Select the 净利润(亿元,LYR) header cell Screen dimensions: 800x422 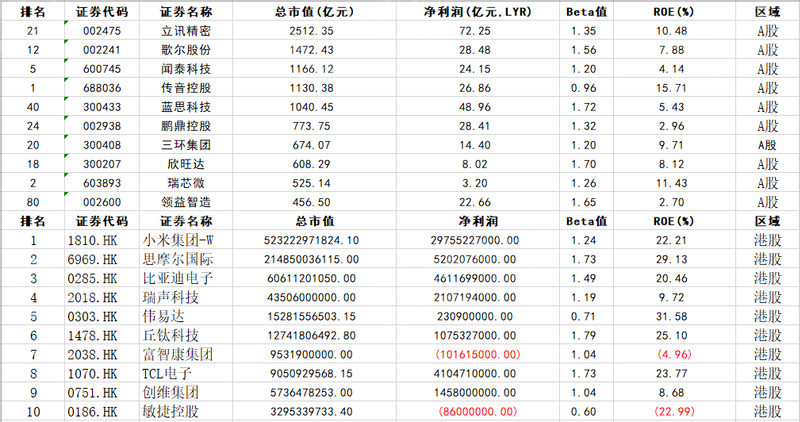(x=478, y=12)
